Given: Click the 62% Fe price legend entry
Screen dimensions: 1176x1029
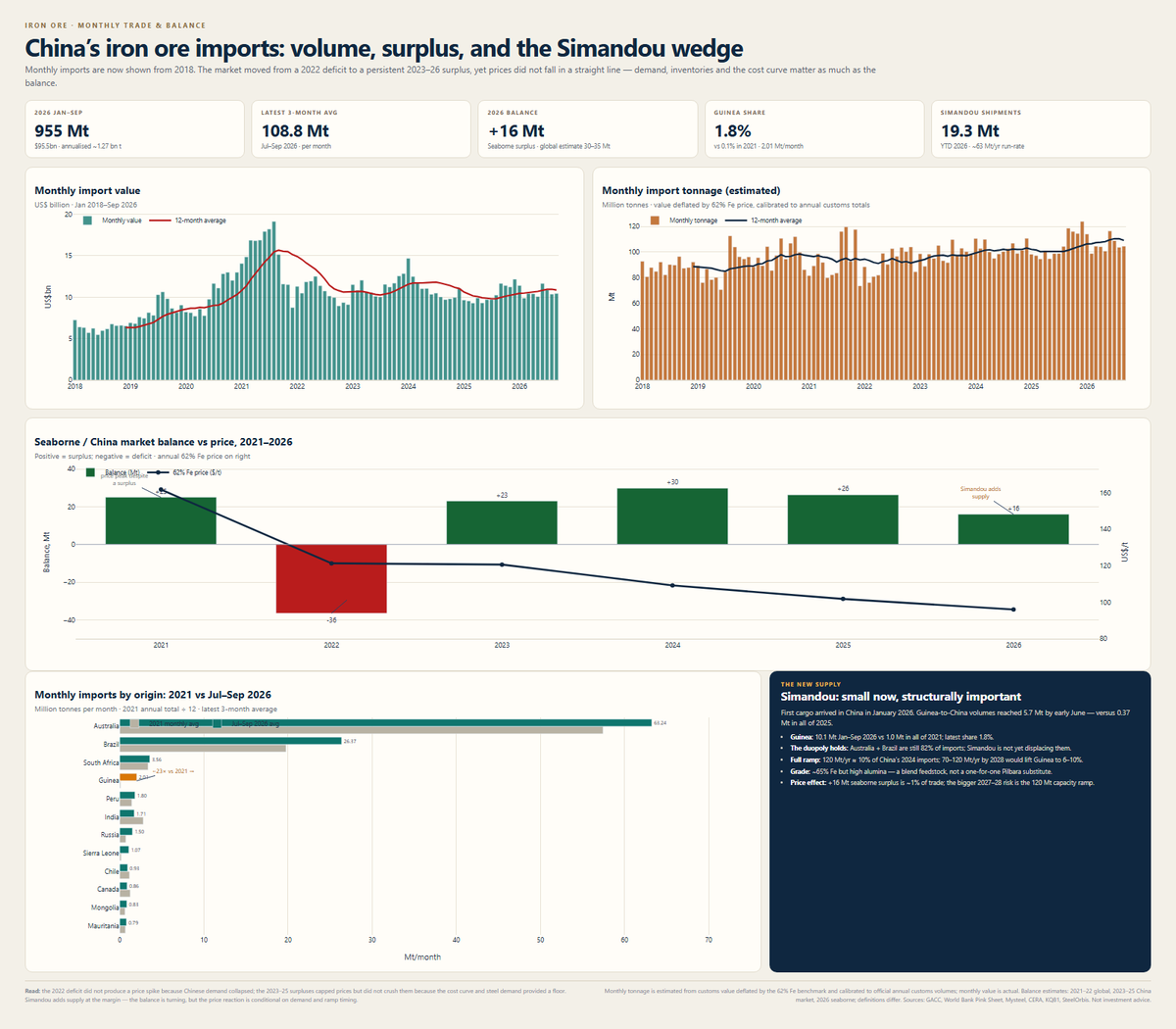Looking at the screenshot, I should pyautogui.click(x=184, y=472).
